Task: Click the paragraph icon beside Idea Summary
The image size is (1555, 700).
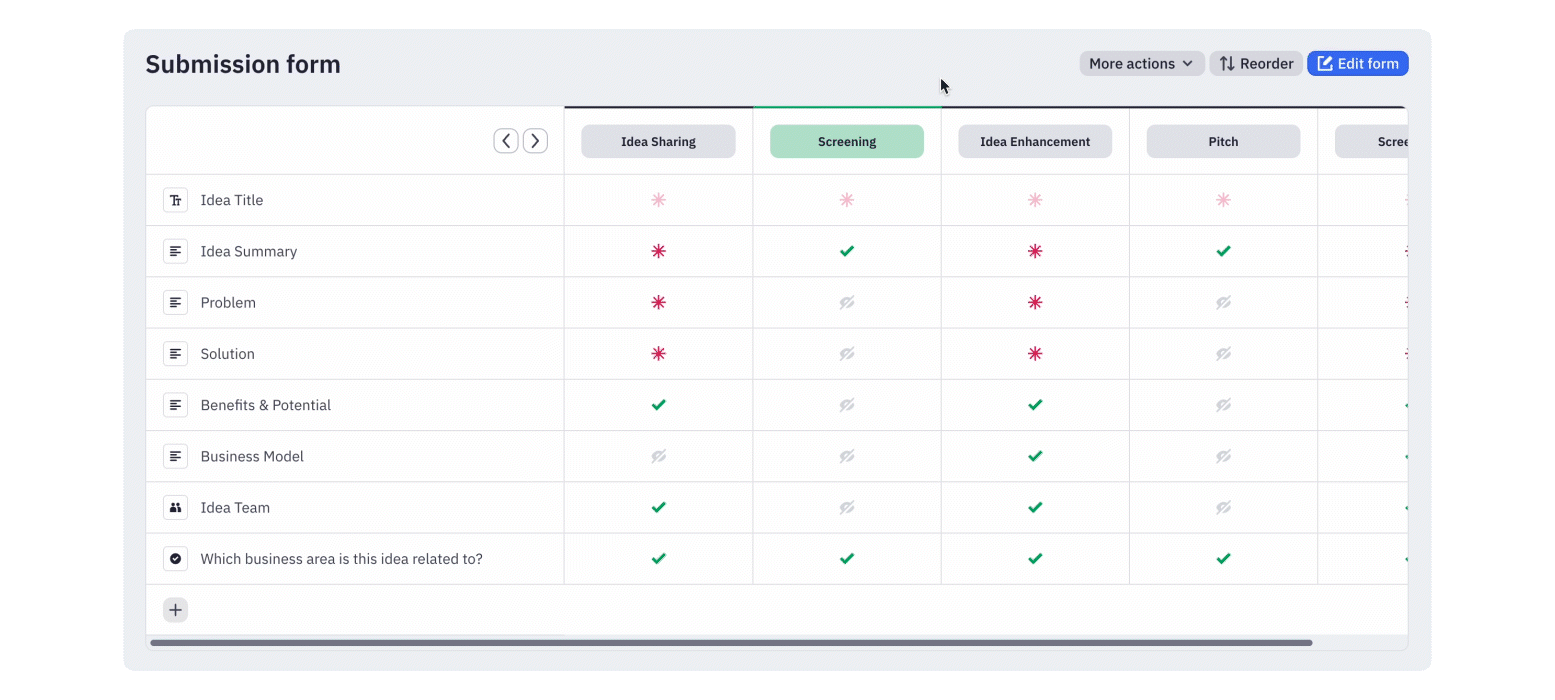Action: tap(176, 251)
